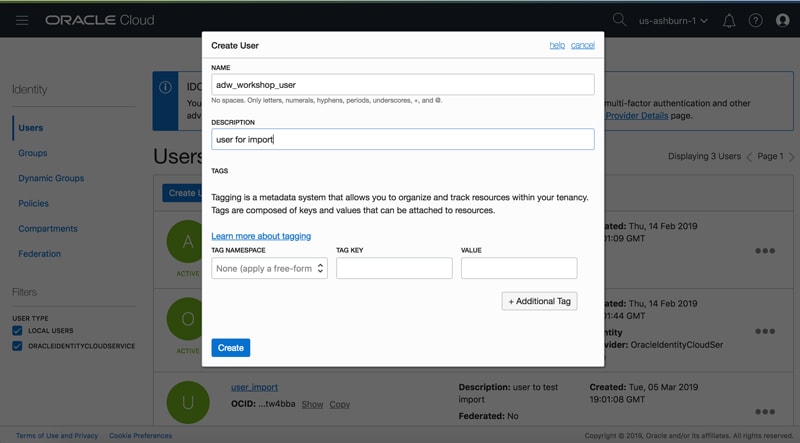800x443 pixels.
Task: Open Dynamic Groups in sidebar
Action: (x=51, y=178)
